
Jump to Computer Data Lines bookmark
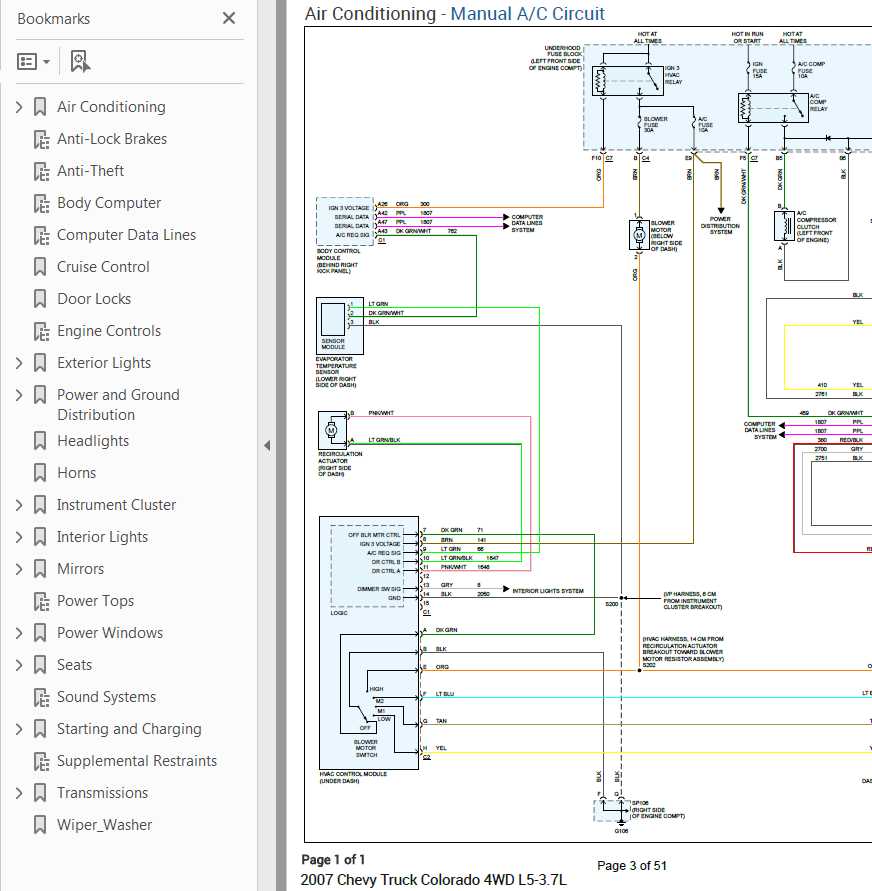click(127, 235)
